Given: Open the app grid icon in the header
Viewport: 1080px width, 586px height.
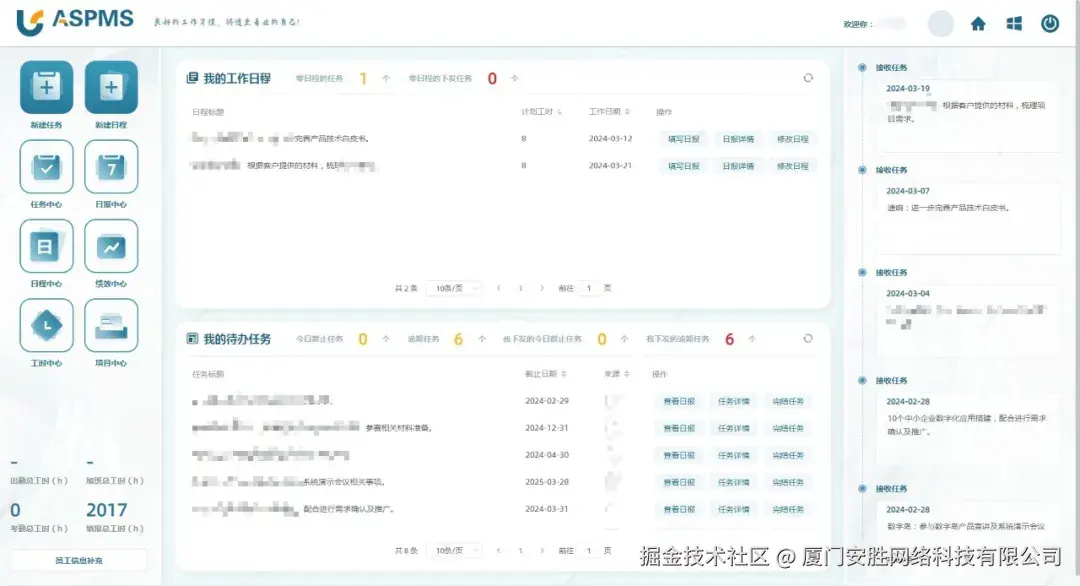Looking at the screenshot, I should pos(1013,22).
